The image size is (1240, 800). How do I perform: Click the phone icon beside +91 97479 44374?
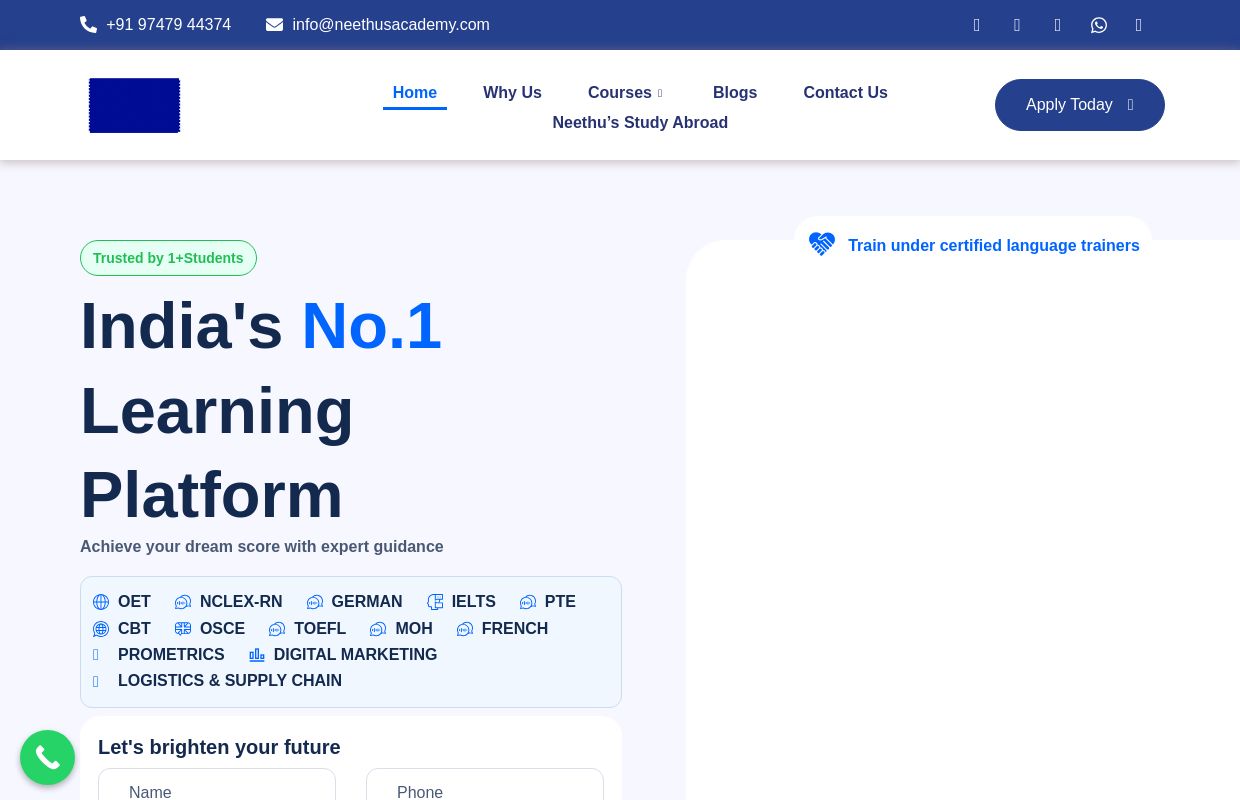point(89,25)
